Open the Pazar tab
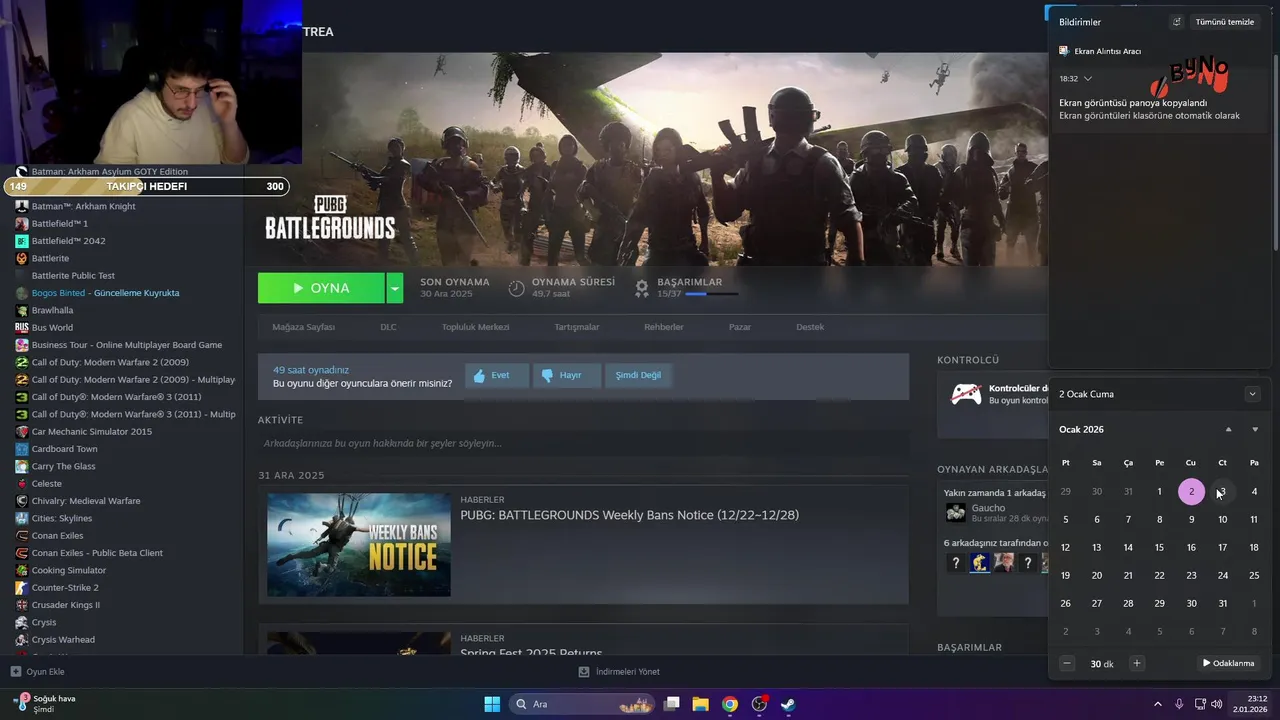 740,327
